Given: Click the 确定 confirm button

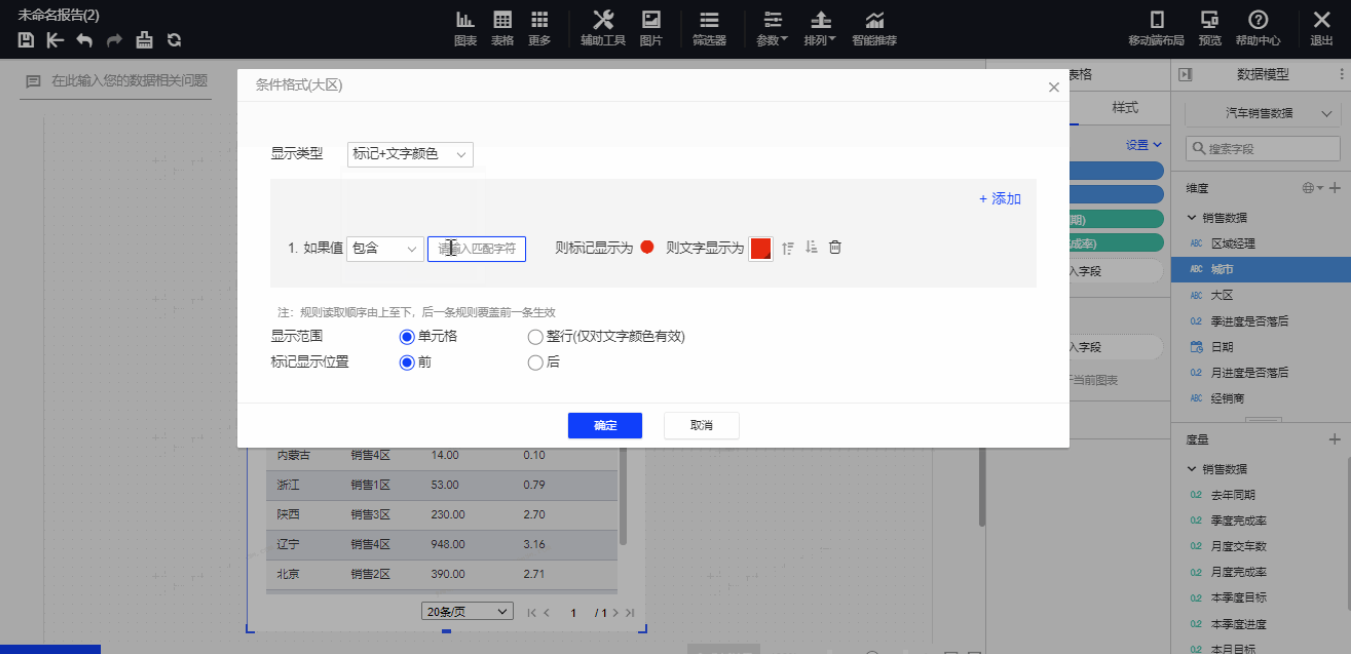Looking at the screenshot, I should click(605, 425).
